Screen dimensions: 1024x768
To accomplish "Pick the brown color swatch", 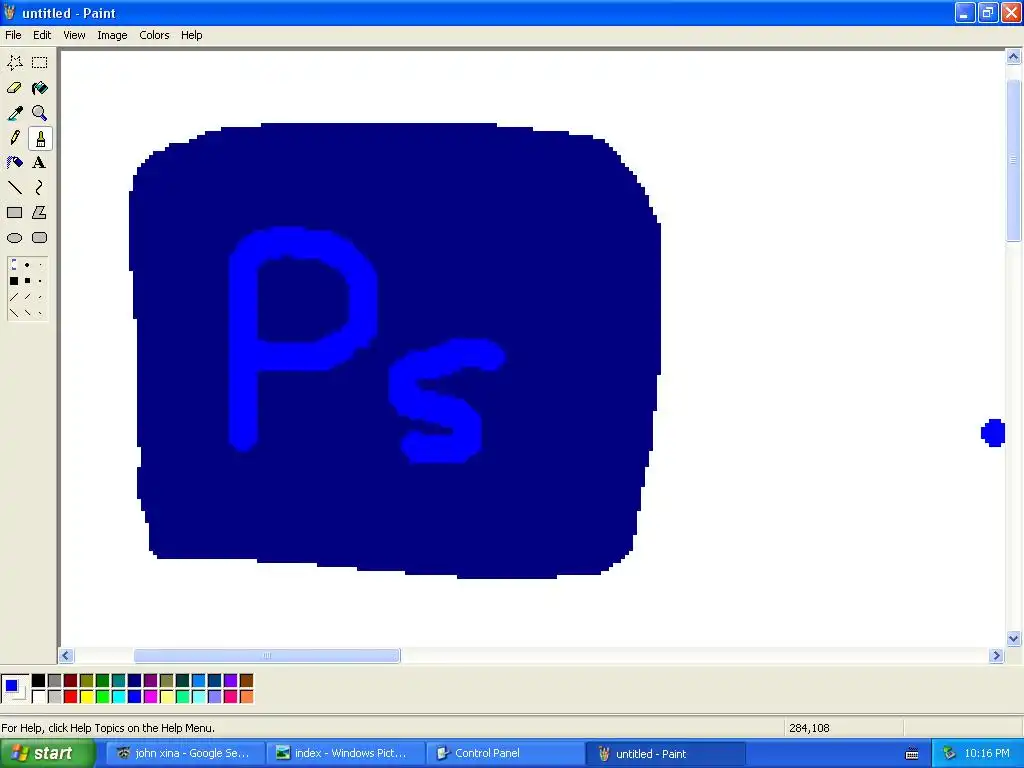I will tap(246, 680).
